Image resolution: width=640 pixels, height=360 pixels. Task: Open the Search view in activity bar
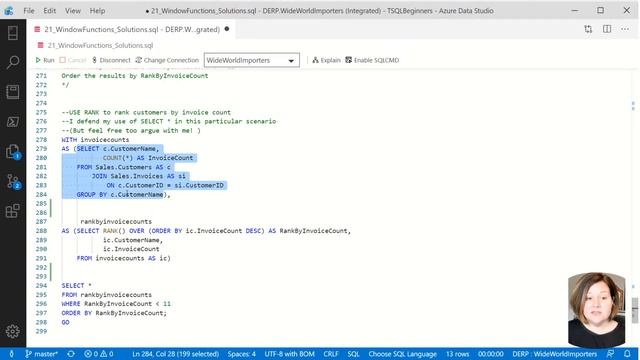click(x=13, y=62)
